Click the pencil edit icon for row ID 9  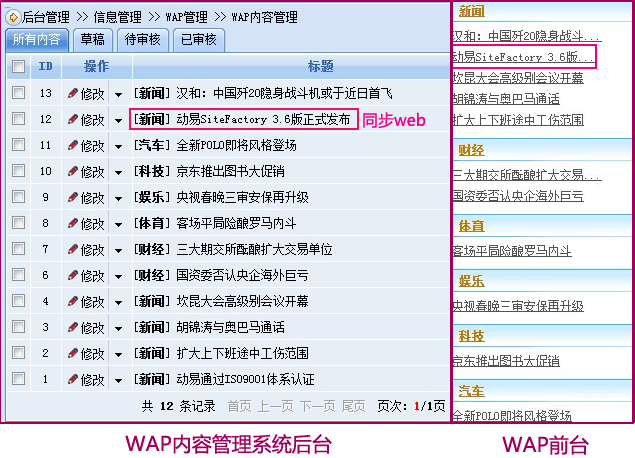click(73, 197)
